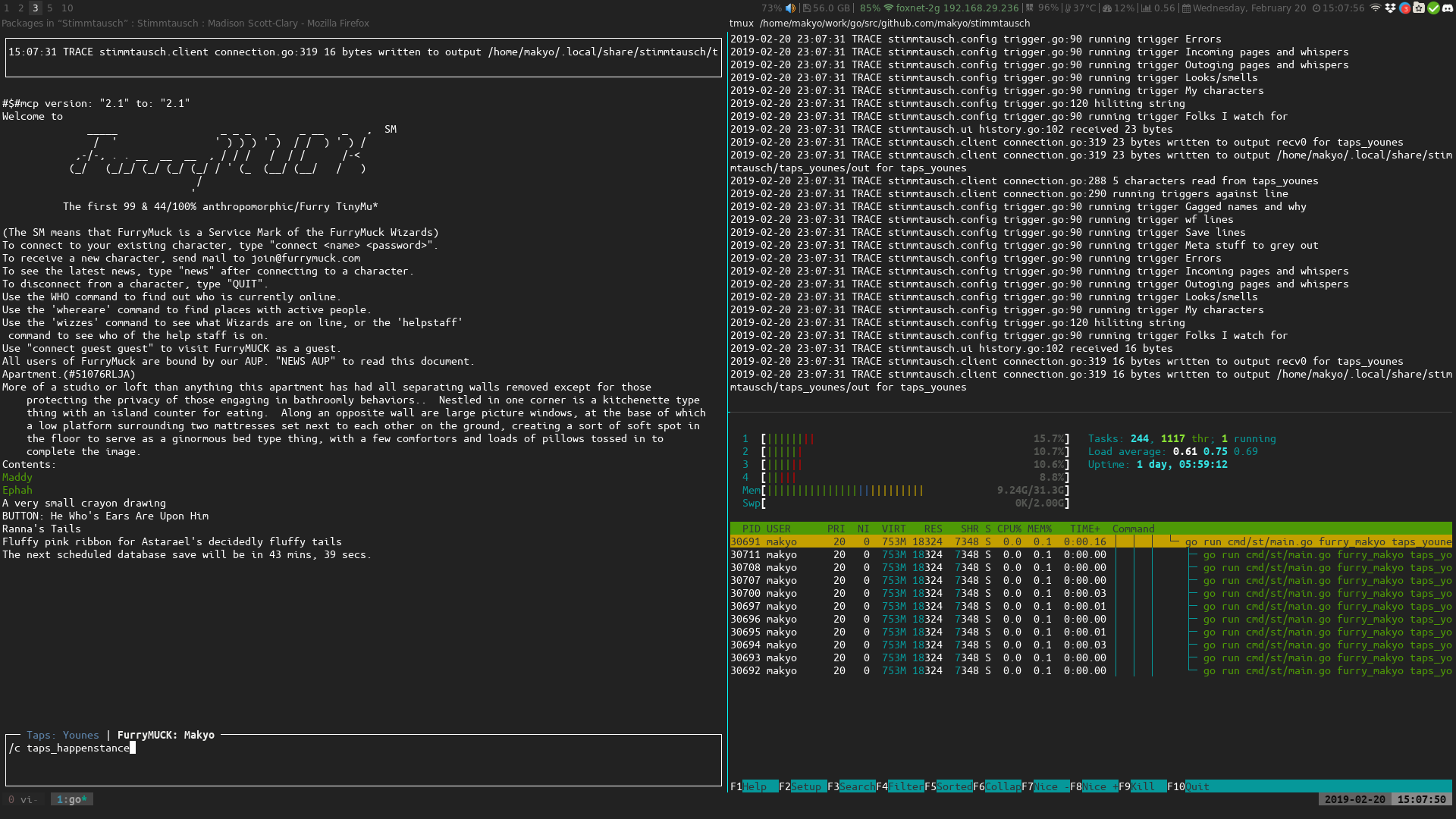Click the Load average values in htop
The image size is (1456, 819).
click(1215, 452)
